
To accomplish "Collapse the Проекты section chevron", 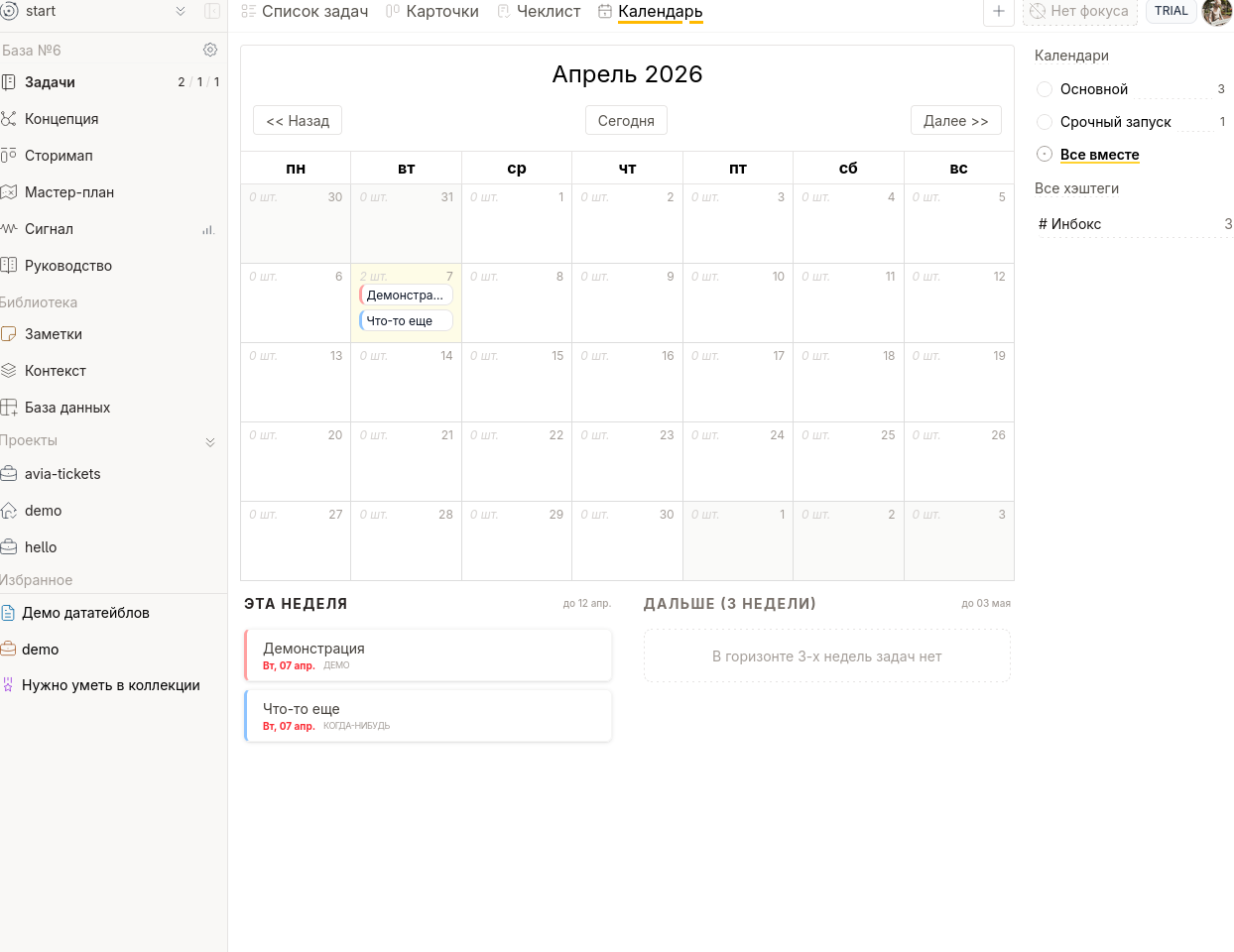I will tap(210, 441).
